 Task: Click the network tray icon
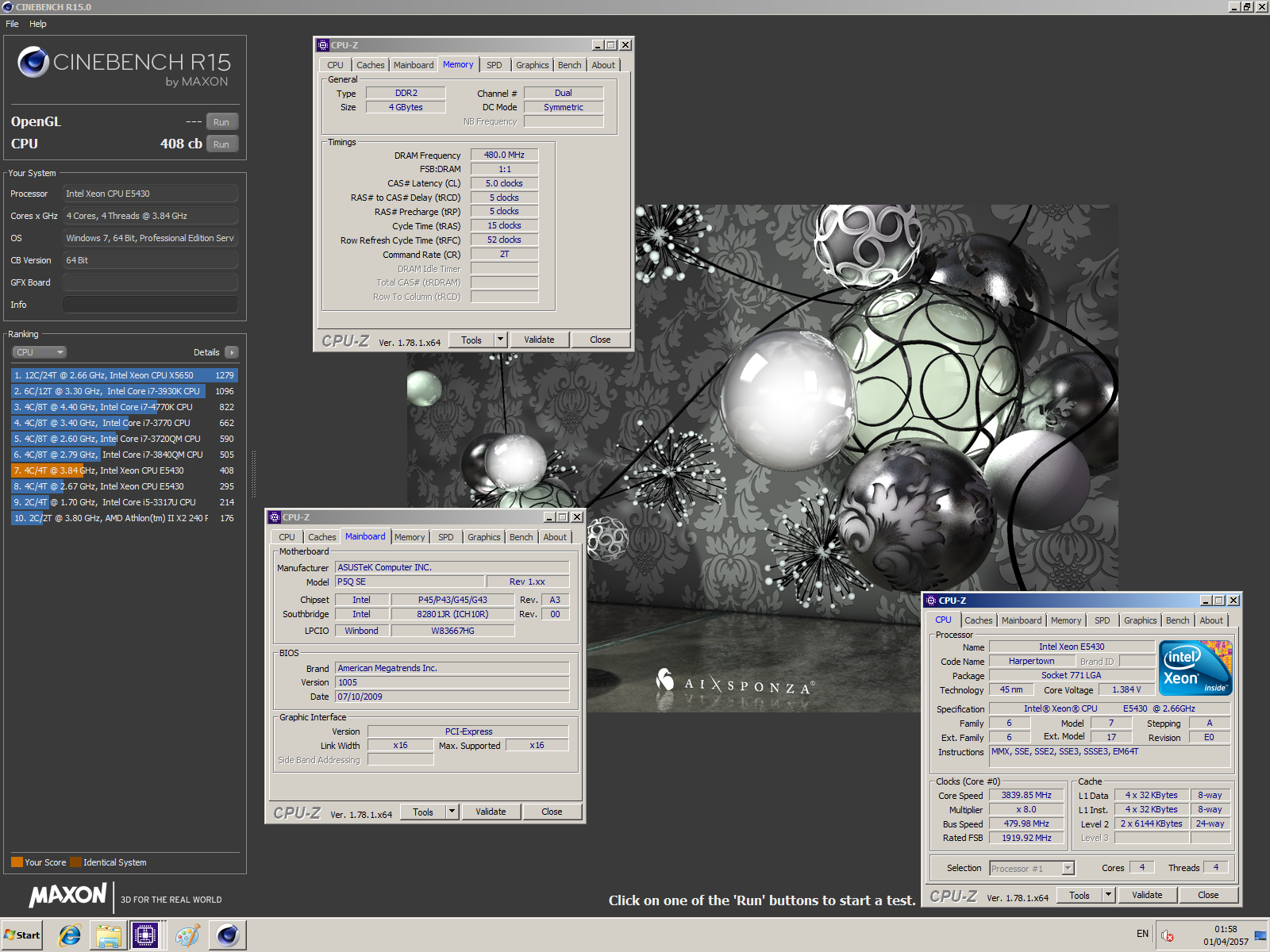click(1260, 936)
